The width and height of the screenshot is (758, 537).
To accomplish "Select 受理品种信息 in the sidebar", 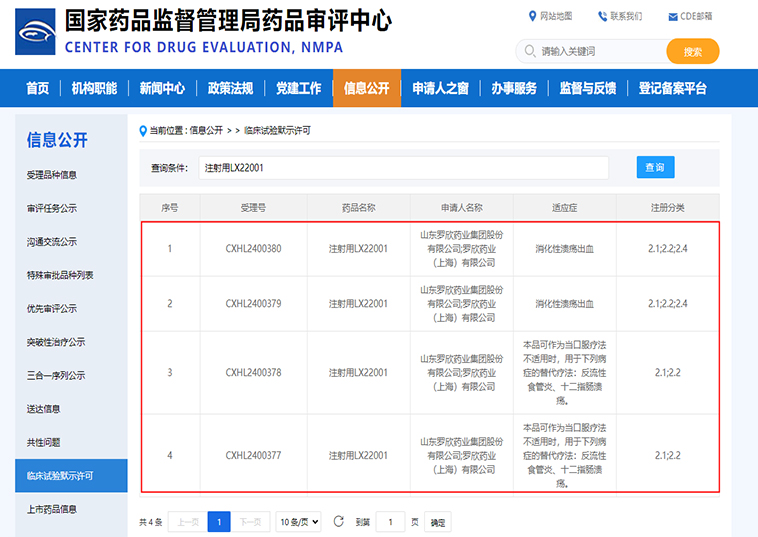I will 52,175.
